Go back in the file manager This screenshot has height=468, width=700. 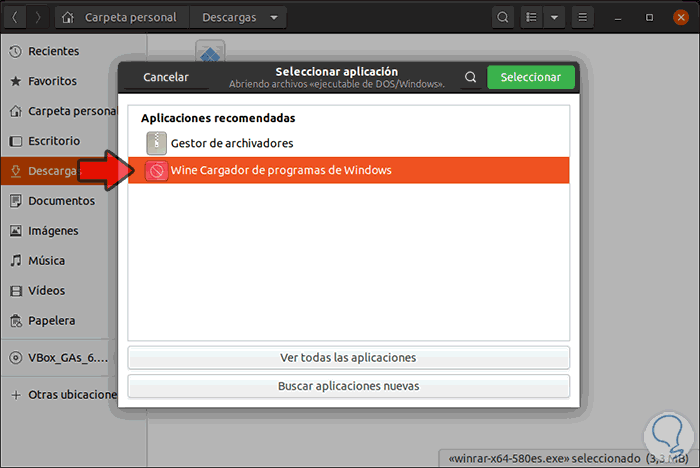tap(15, 17)
